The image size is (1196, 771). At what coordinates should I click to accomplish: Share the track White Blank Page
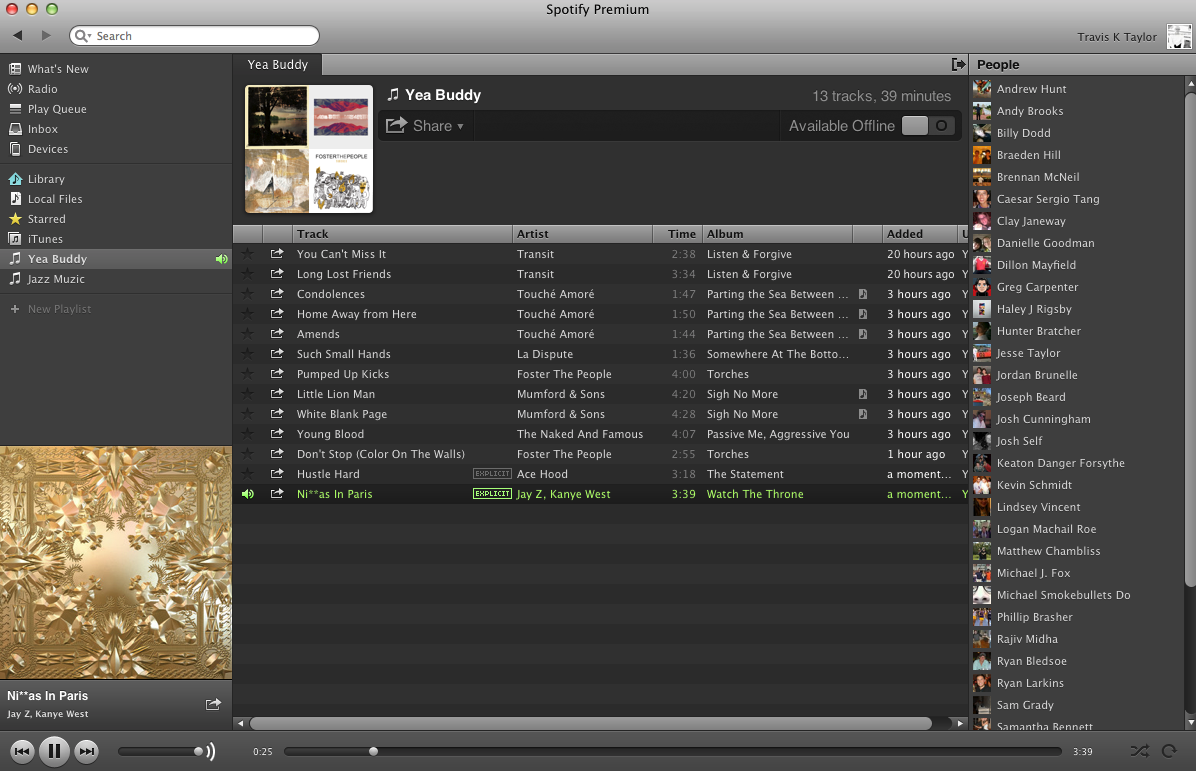[x=277, y=413]
